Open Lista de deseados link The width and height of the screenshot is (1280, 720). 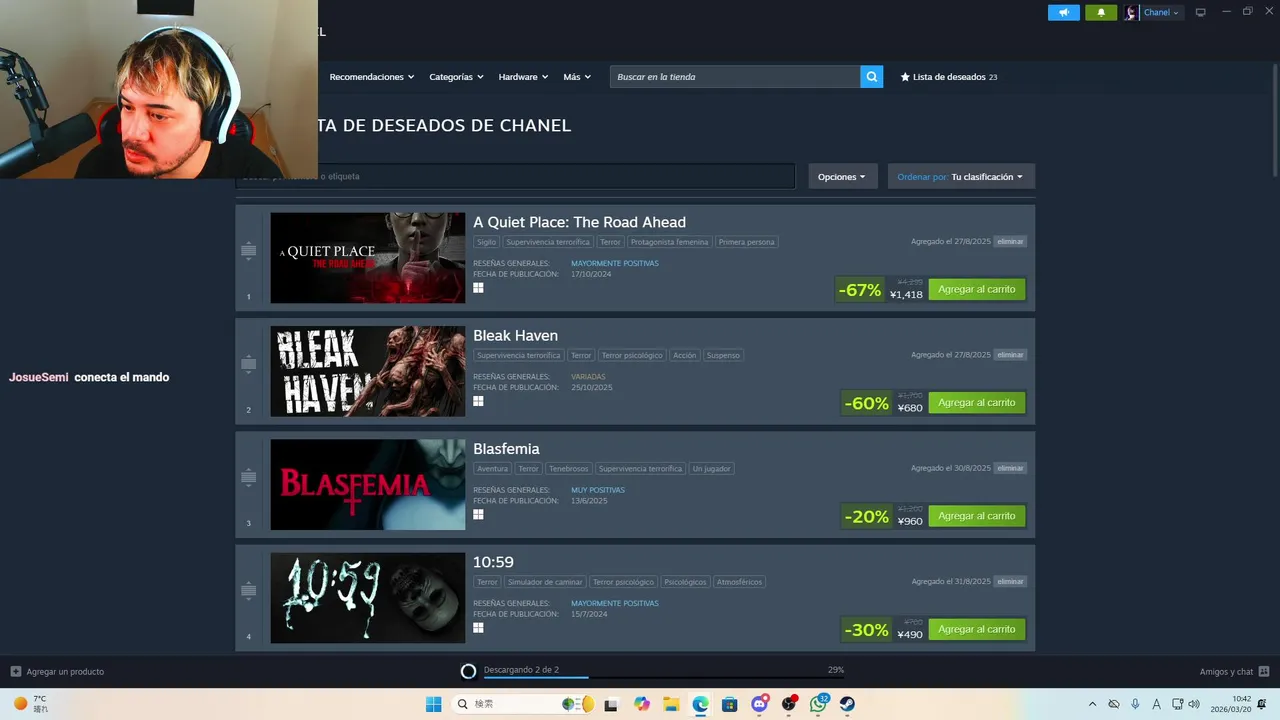pos(948,77)
